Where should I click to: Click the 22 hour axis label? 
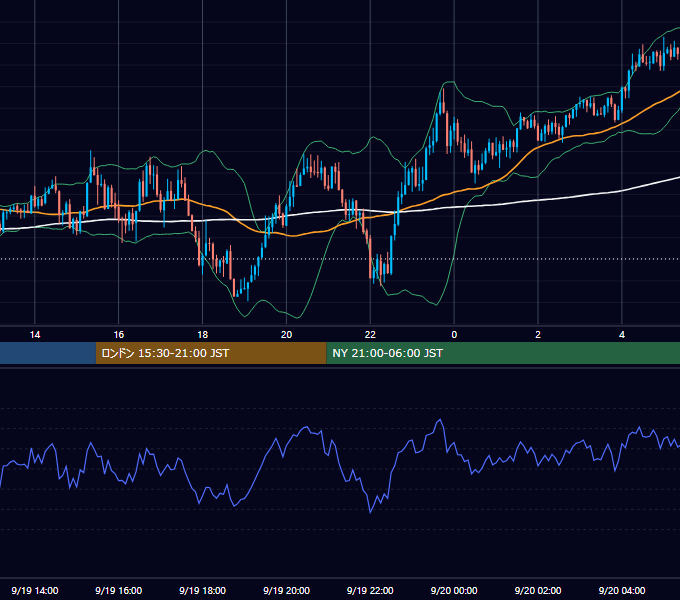(370, 335)
